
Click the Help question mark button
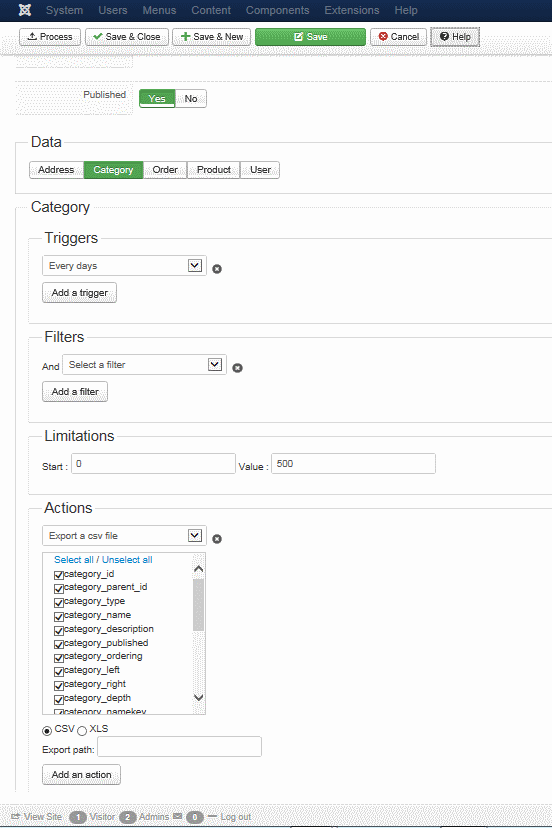point(455,37)
